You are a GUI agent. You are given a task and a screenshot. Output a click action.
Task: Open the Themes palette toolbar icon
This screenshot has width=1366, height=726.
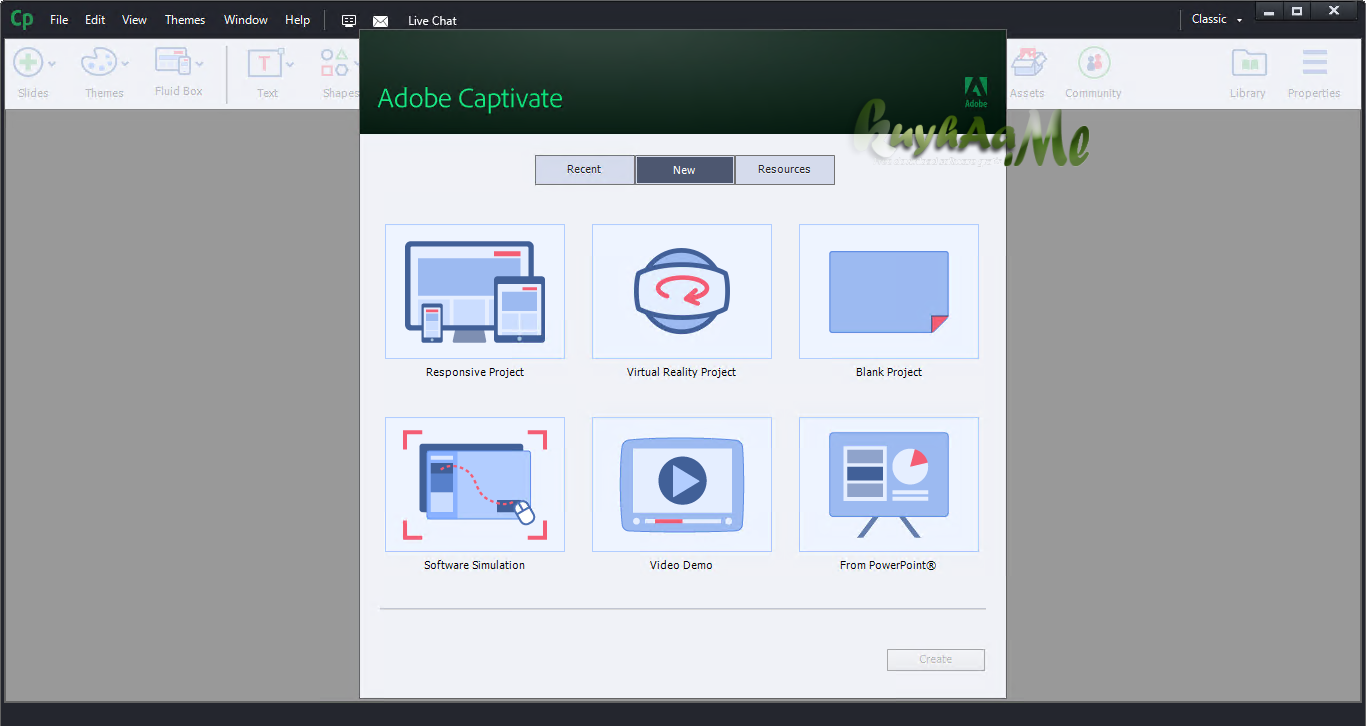coord(99,62)
